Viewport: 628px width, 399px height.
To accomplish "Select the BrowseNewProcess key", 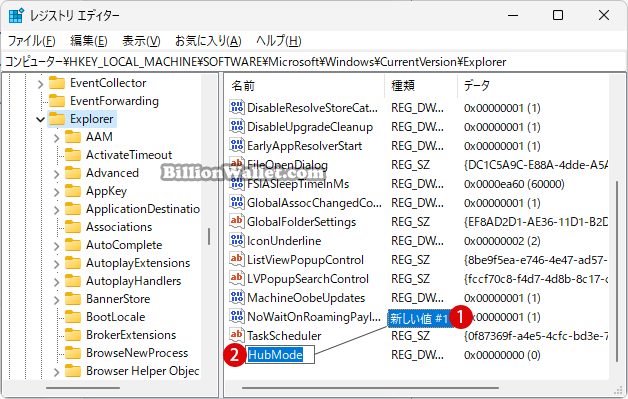I will pyautogui.click(x=137, y=353).
